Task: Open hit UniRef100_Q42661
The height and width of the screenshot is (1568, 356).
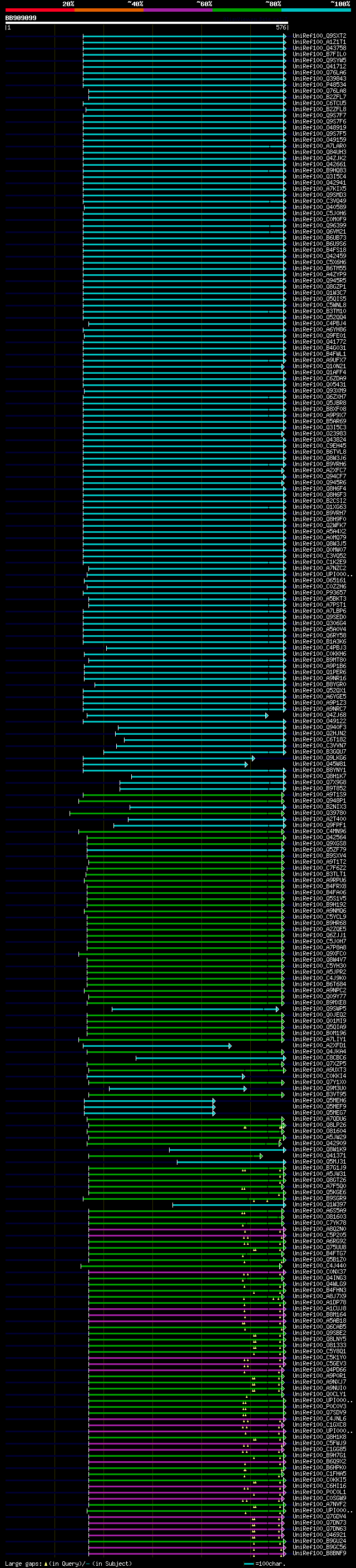Action: [x=319, y=164]
